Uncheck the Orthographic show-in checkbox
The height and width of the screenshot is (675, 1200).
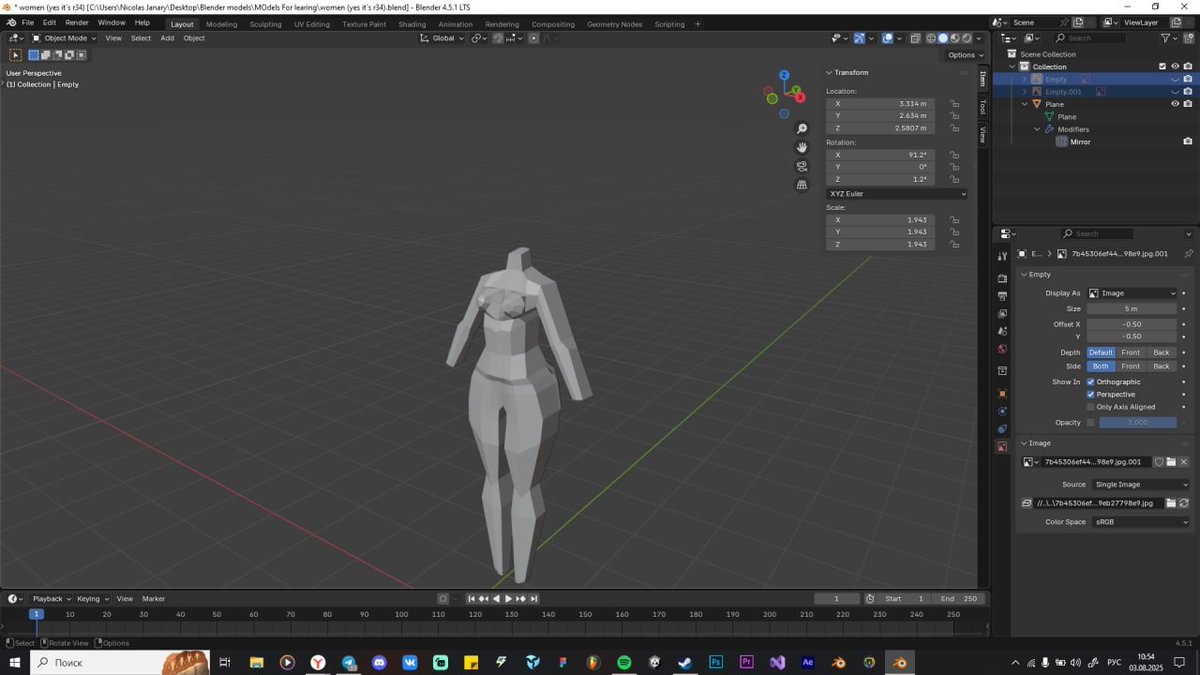[1091, 382]
